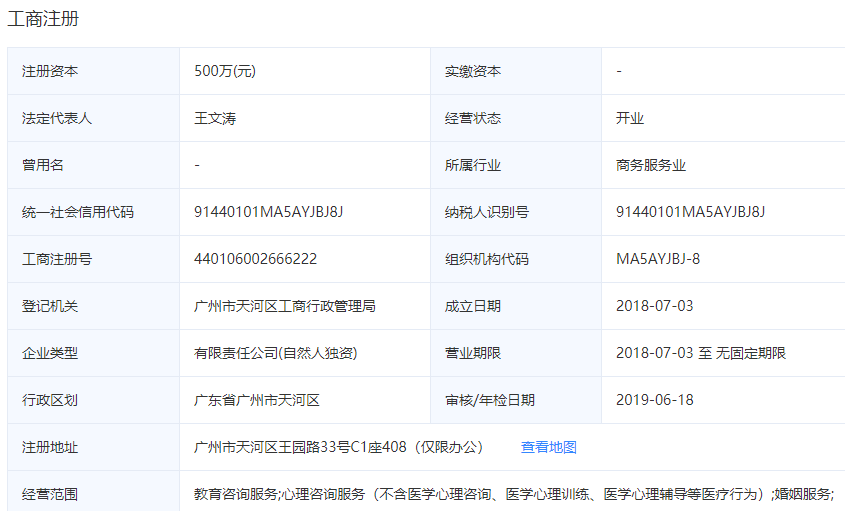Open the 查看地图 map link
The image size is (845, 511).
[x=549, y=447]
